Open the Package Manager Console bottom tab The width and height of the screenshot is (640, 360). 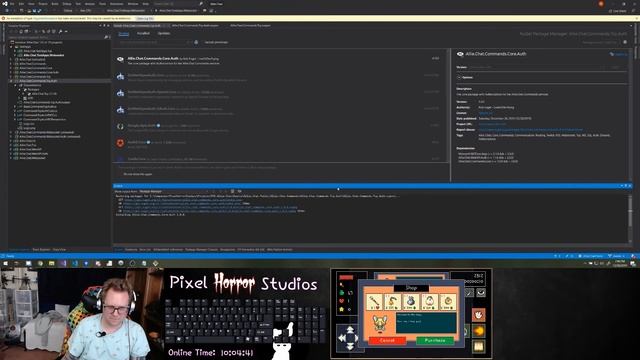point(201,249)
